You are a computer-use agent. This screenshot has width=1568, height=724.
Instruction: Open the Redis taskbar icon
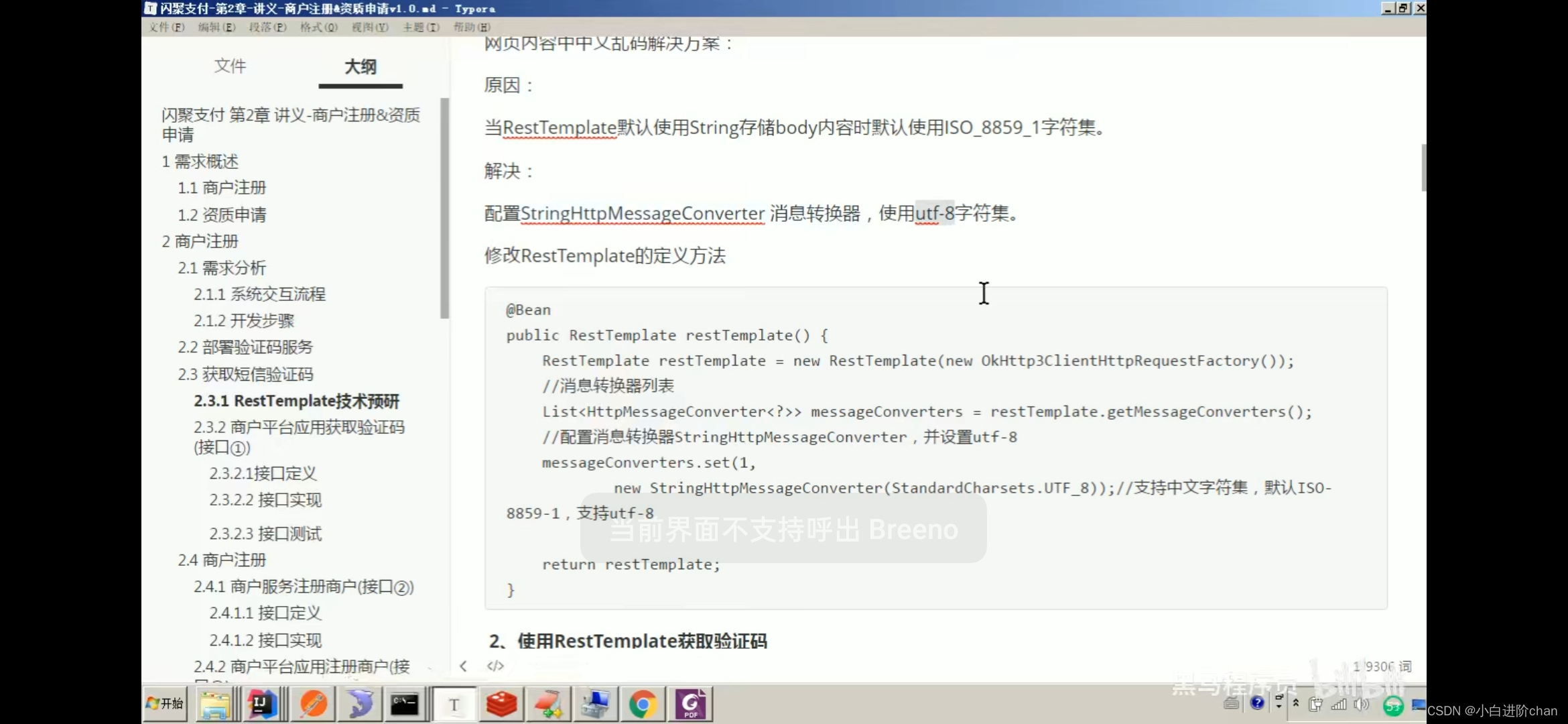coord(501,704)
